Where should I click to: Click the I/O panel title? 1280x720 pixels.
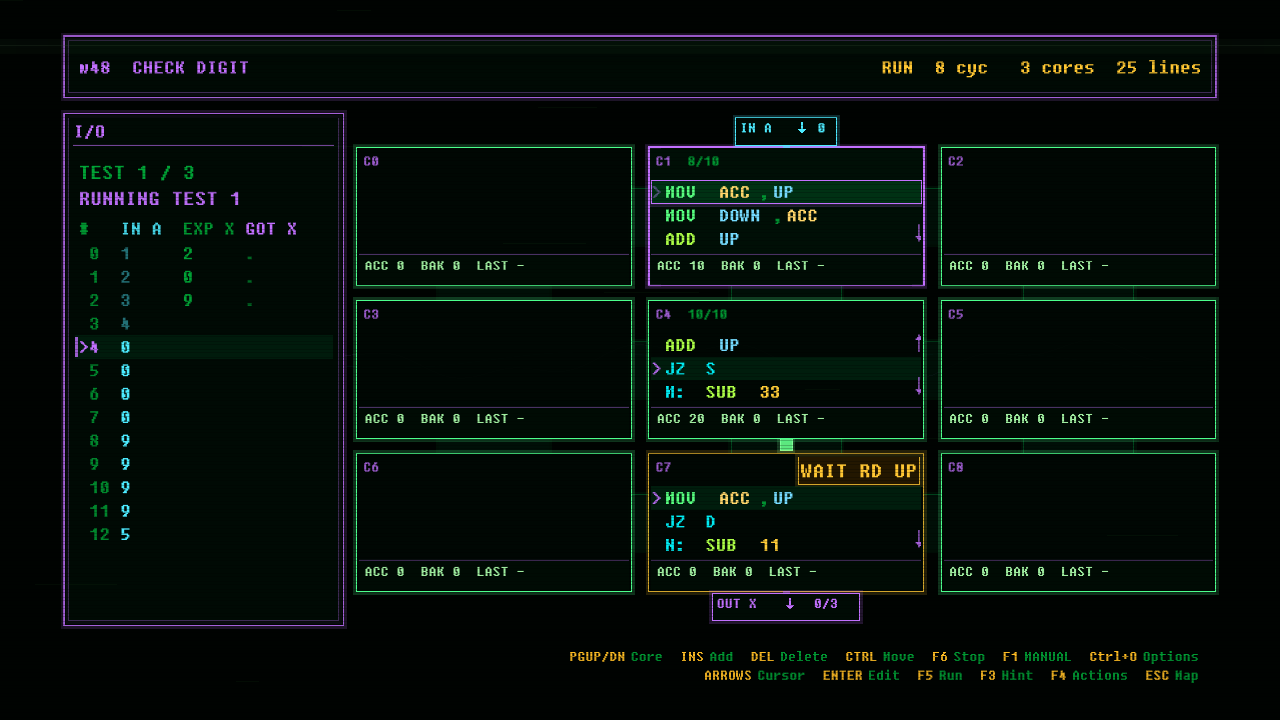click(x=90, y=131)
